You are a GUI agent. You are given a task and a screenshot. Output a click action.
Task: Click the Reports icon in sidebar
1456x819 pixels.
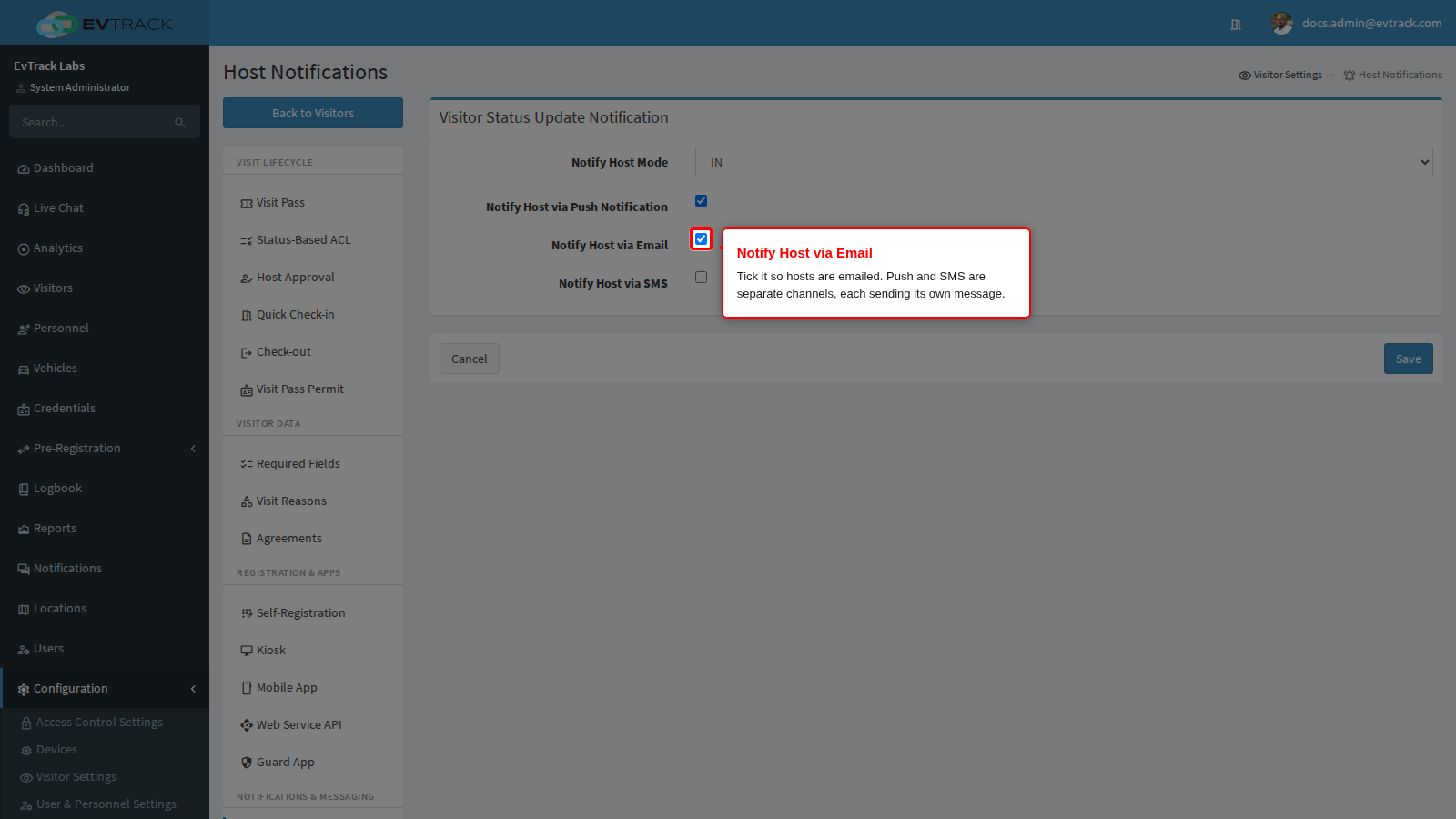coord(24,530)
